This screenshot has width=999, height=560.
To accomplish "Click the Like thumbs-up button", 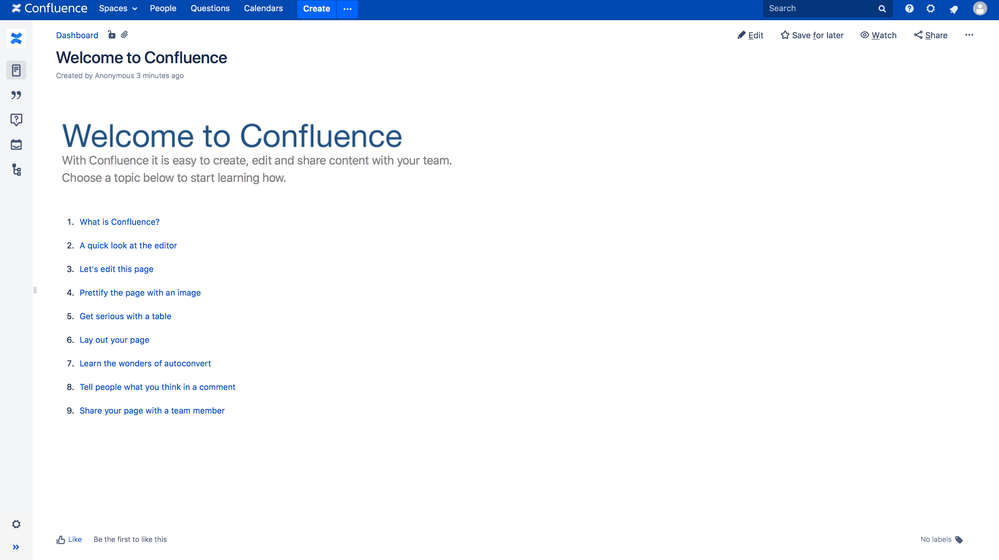I will coord(69,540).
